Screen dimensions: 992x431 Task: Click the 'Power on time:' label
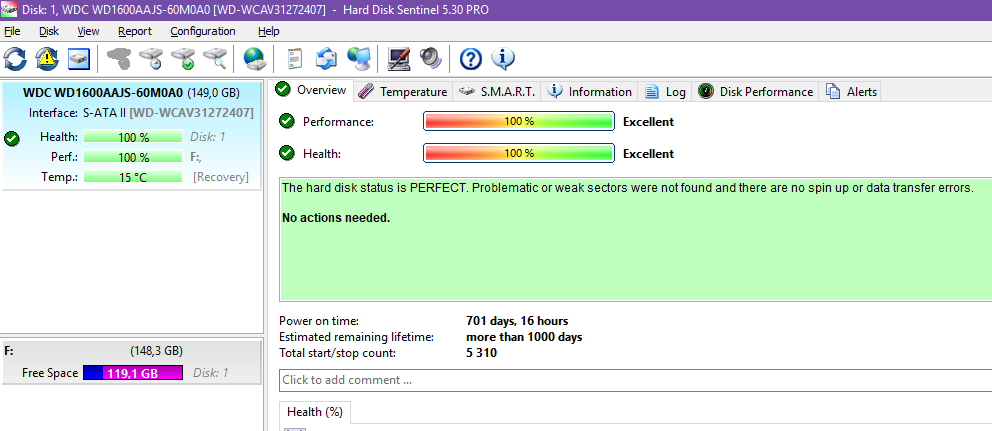pos(319,321)
